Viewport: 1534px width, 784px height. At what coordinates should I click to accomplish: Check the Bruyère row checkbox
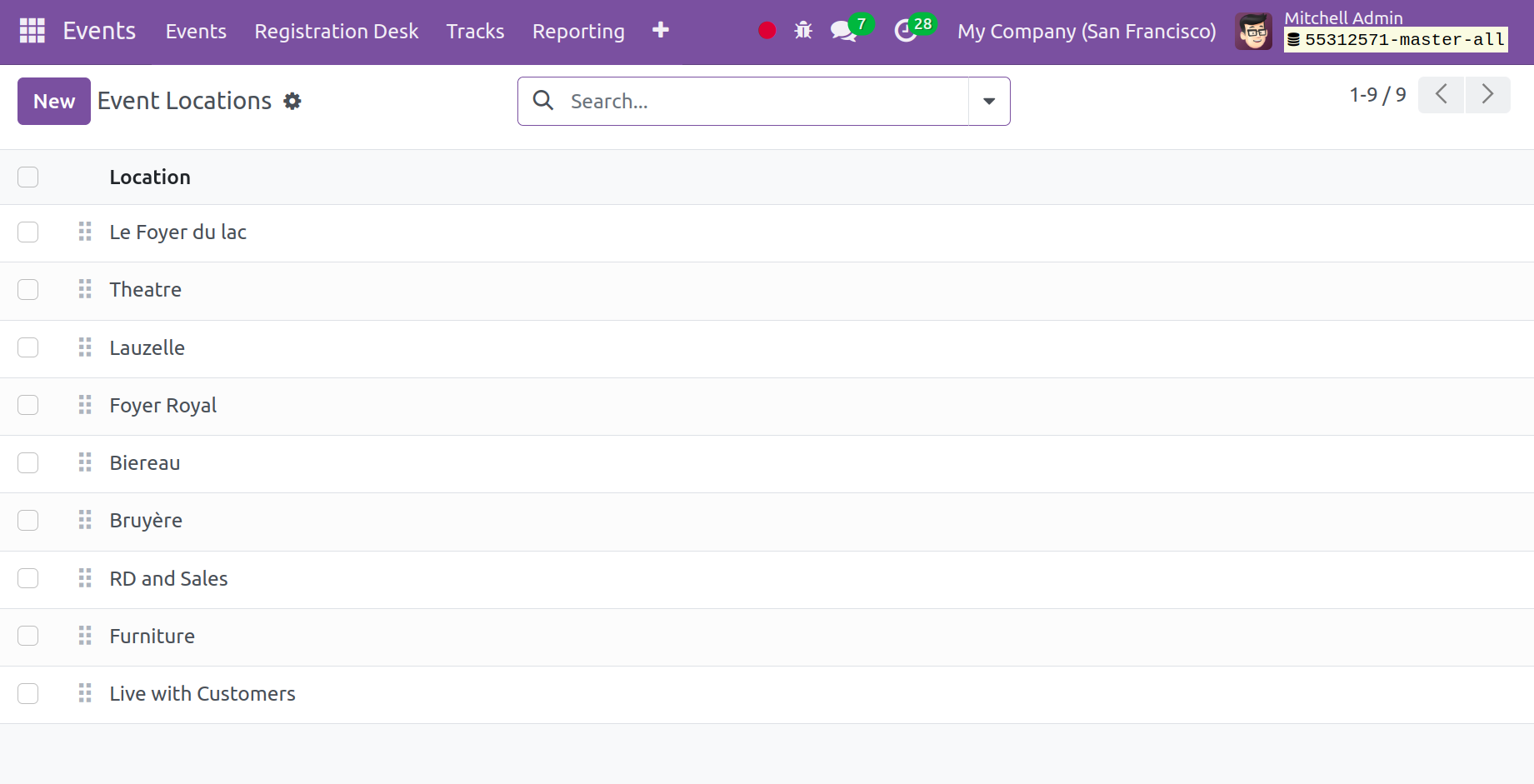click(28, 520)
